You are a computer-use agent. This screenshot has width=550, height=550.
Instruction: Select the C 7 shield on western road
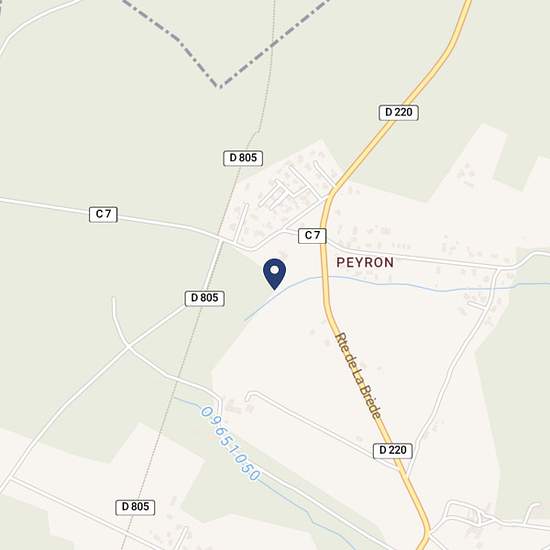(x=103, y=214)
